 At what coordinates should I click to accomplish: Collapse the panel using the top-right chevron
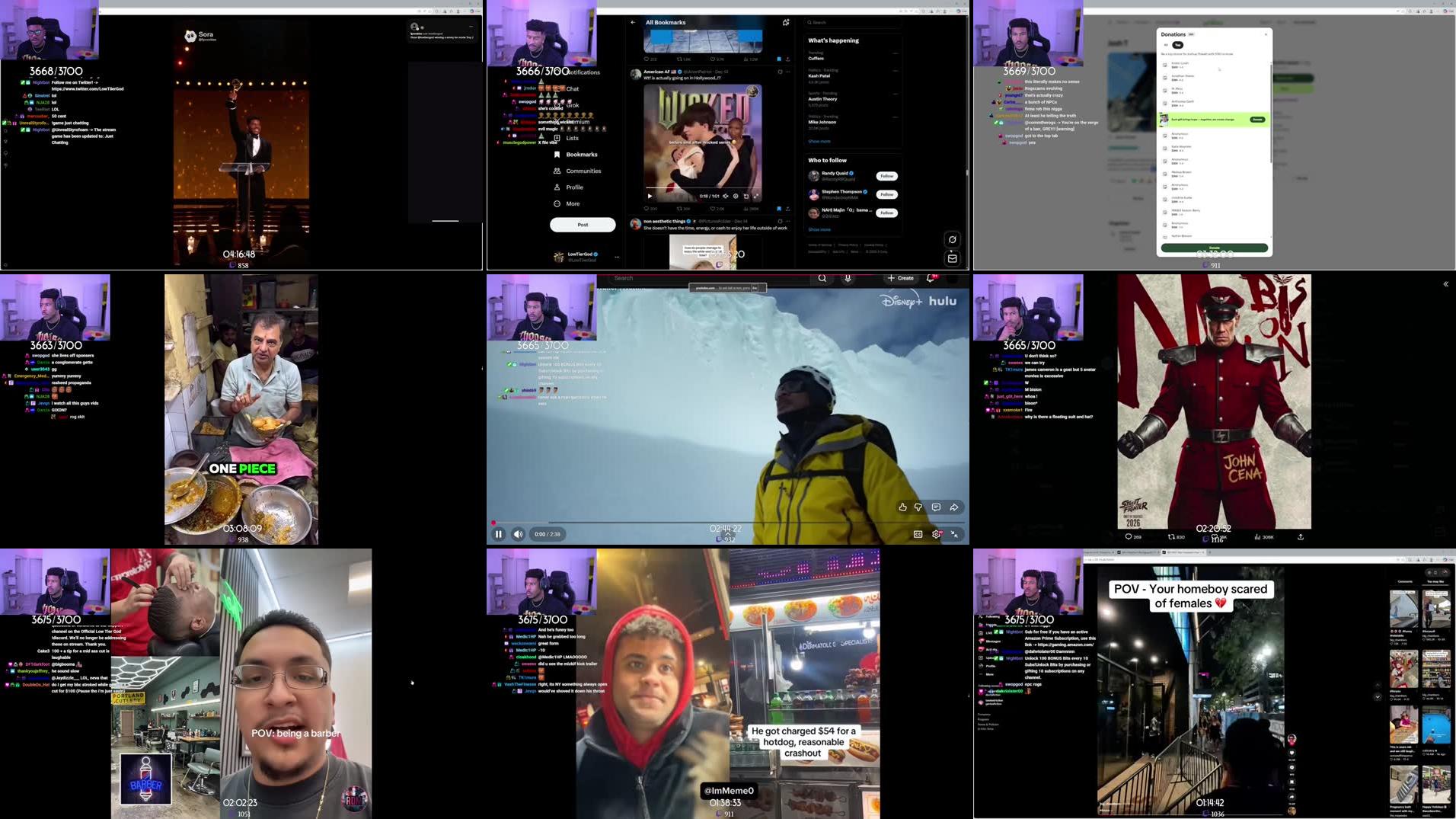(x=1445, y=283)
